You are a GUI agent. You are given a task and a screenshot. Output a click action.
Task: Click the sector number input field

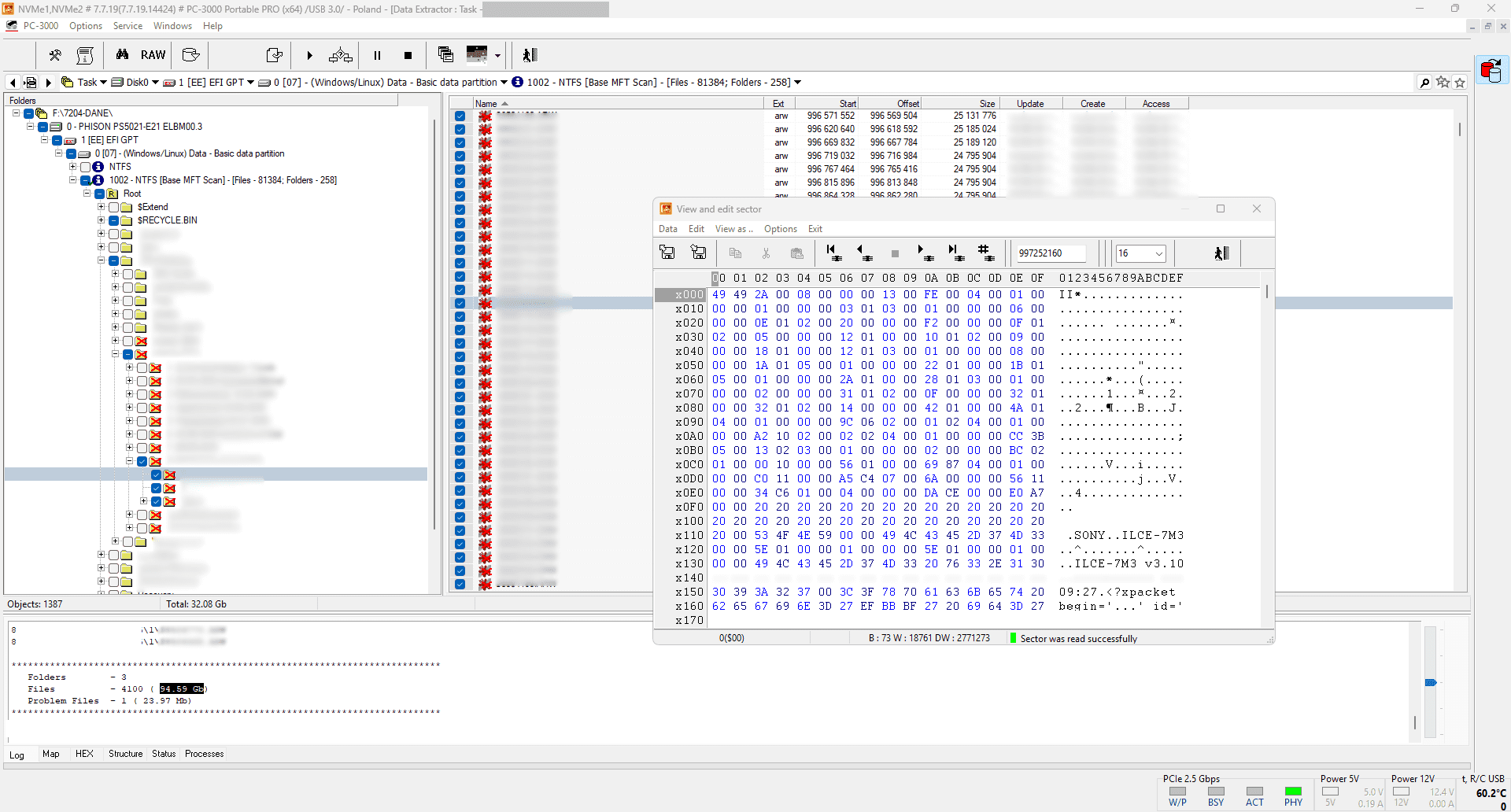coord(1051,253)
